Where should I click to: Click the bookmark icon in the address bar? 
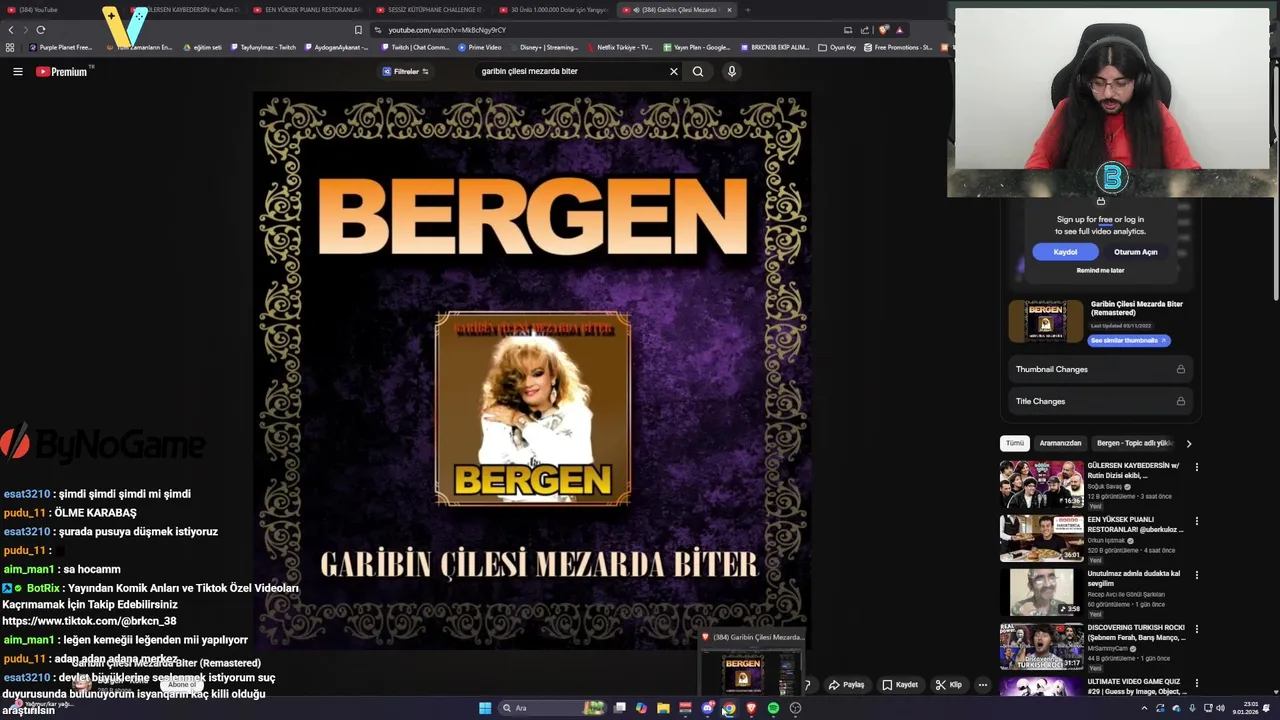pos(358,30)
